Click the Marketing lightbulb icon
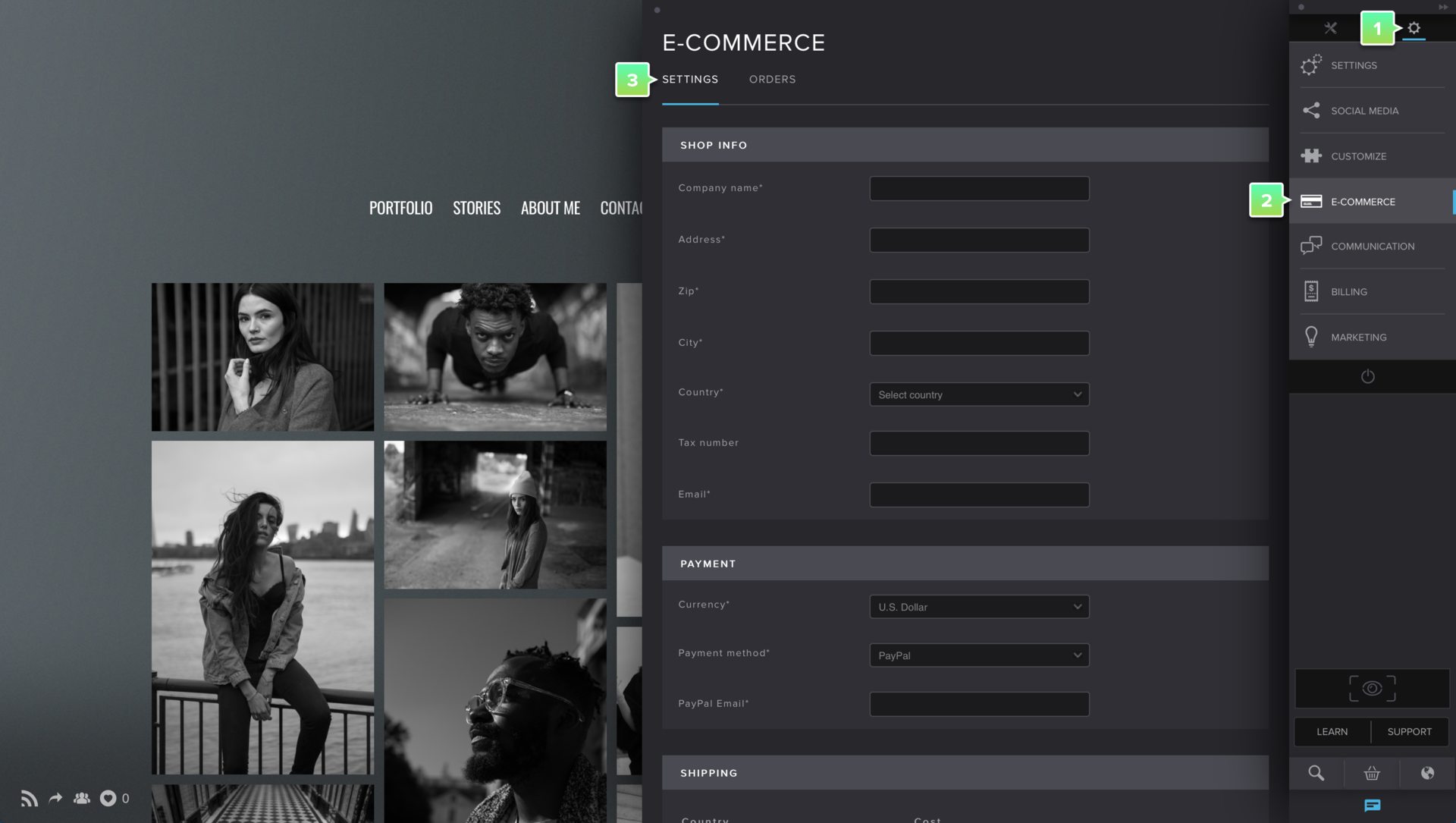 click(x=1311, y=337)
